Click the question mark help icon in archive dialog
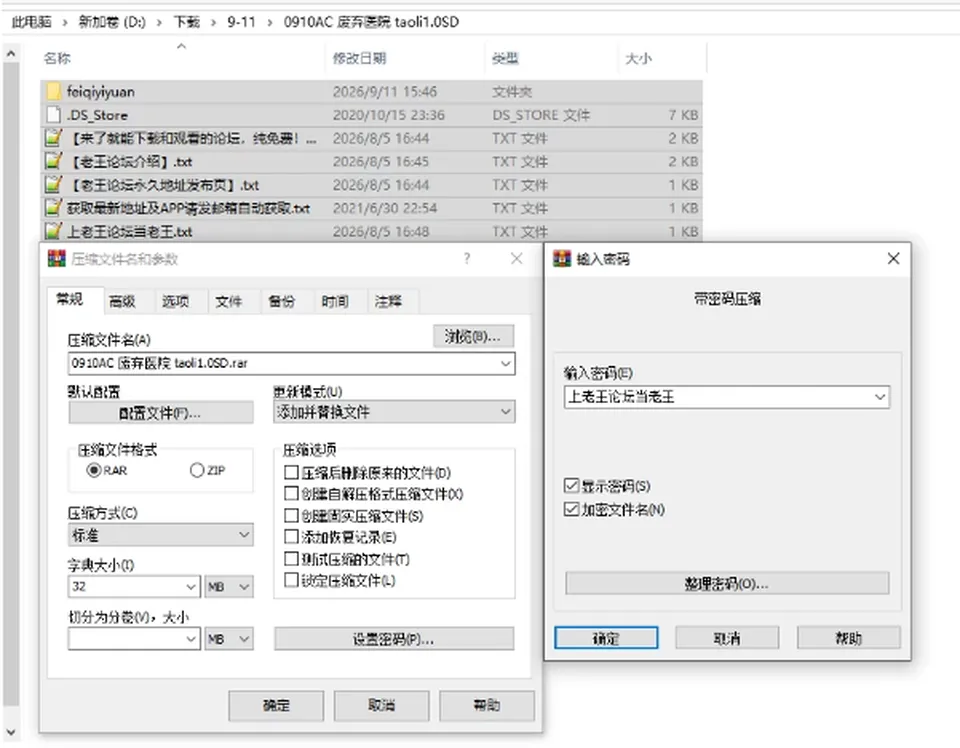This screenshot has width=960, height=748. tap(467, 258)
